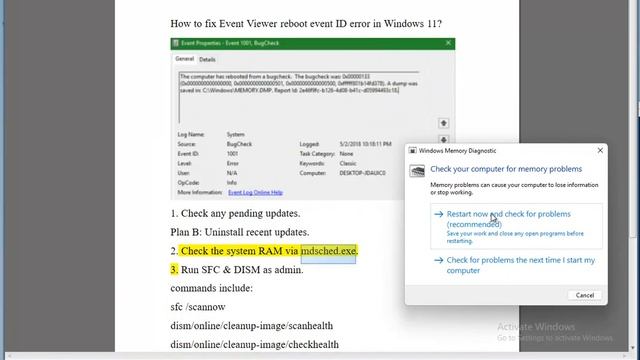This screenshot has width=640, height=360.
Task: Click the Keywords value Classic
Action: click(348, 163)
